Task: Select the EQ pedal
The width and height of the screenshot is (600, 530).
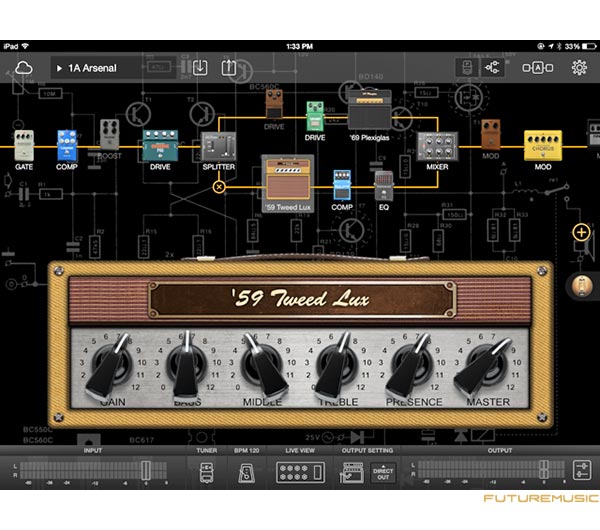Action: (x=384, y=186)
